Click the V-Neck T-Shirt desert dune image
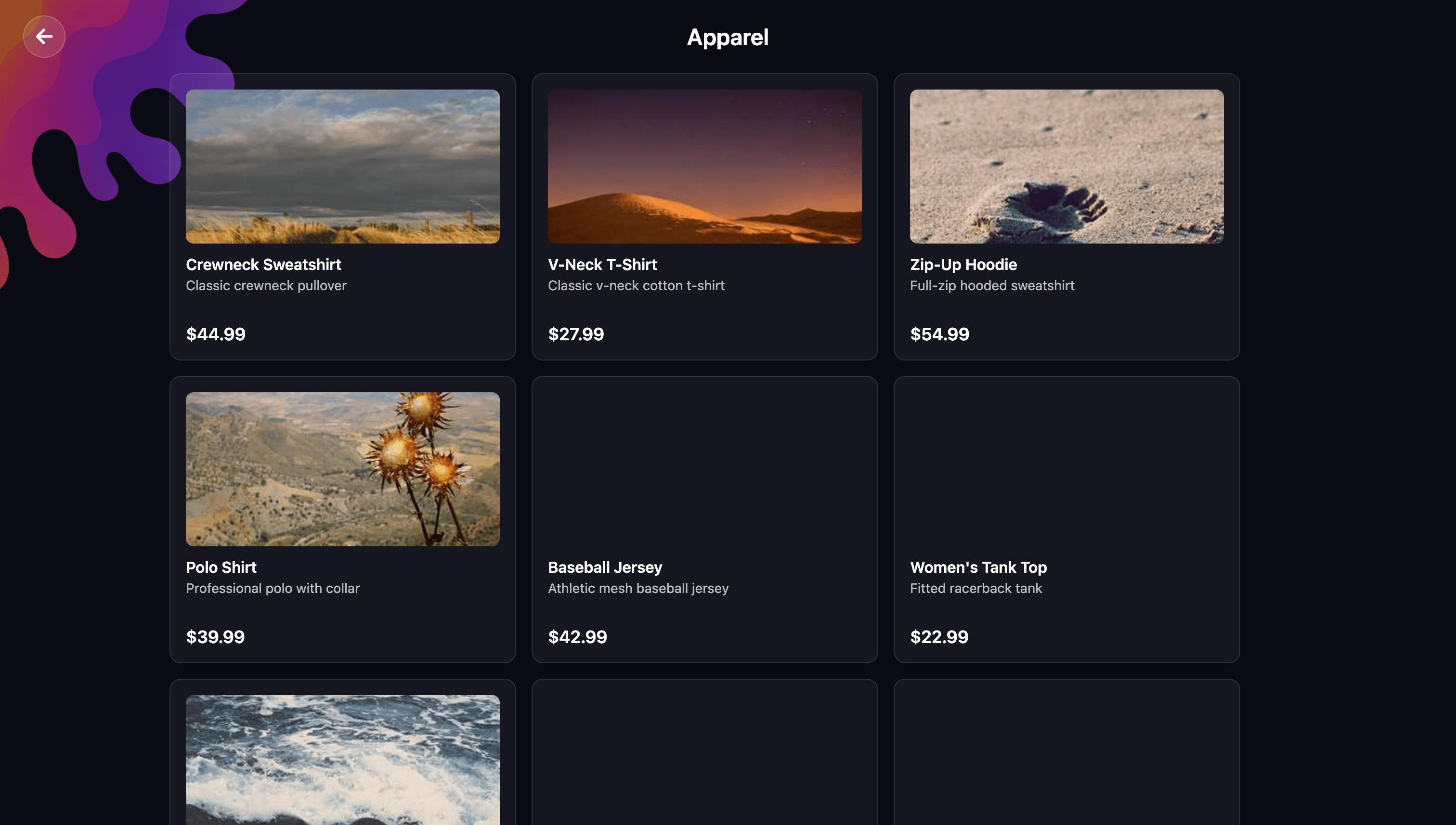1456x825 pixels. 704,166
